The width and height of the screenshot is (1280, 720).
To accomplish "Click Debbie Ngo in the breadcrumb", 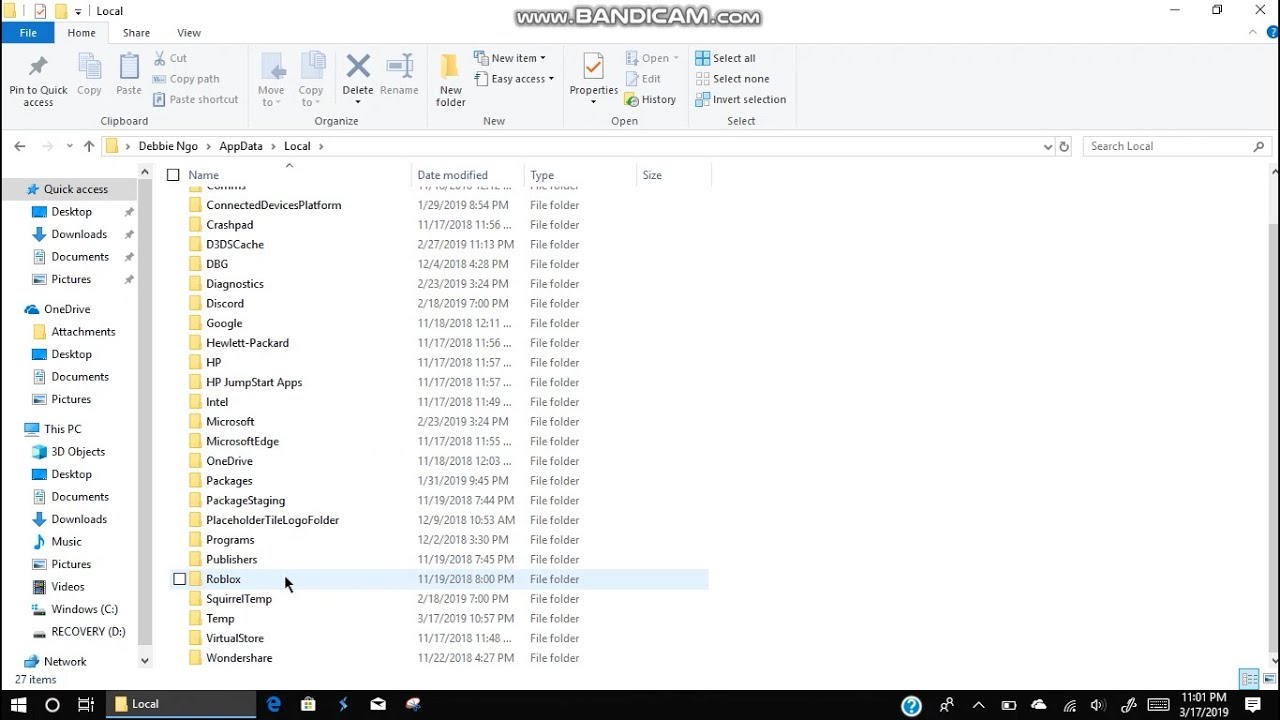I will (x=168, y=146).
